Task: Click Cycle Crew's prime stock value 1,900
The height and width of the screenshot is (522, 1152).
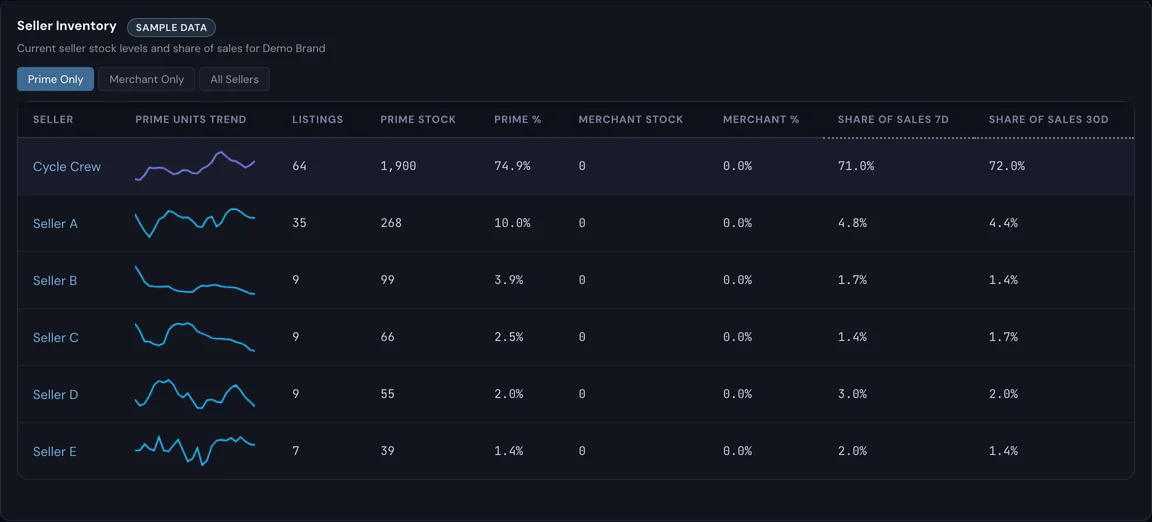Action: point(398,166)
